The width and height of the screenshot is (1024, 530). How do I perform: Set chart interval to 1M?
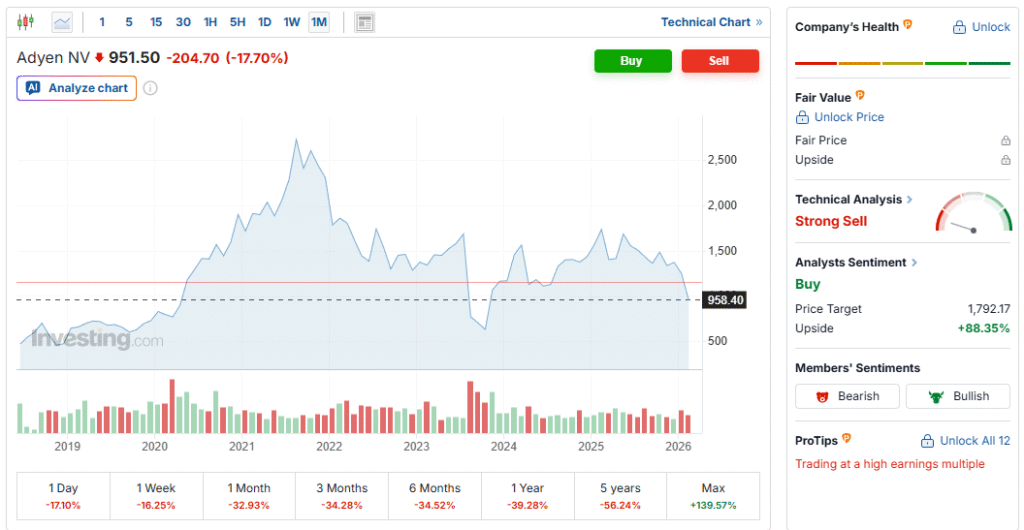(318, 22)
